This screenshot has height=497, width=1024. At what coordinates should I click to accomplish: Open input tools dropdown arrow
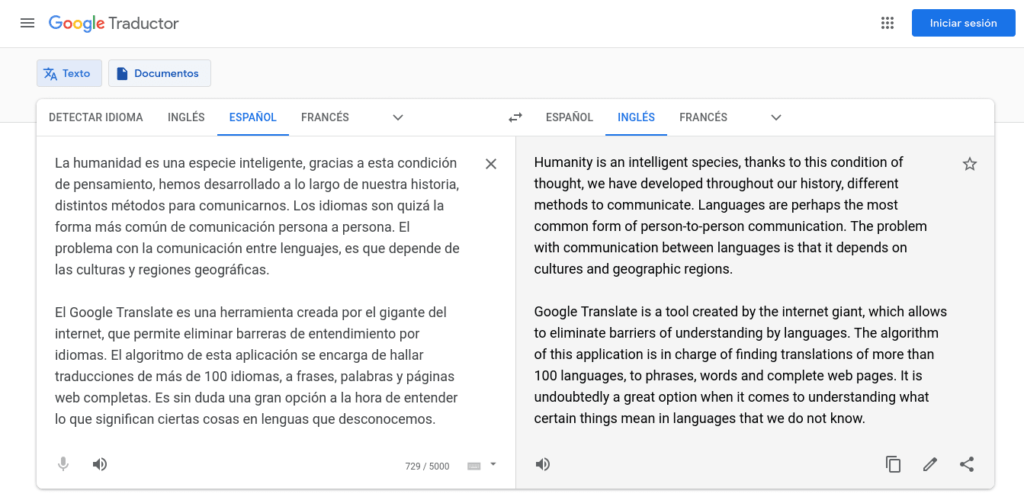(493, 464)
